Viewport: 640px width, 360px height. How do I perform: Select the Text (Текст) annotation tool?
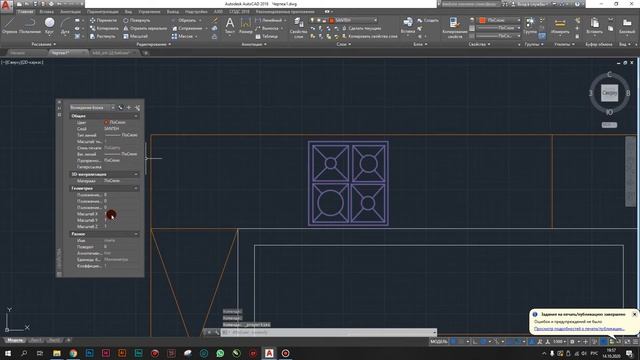pos(230,25)
